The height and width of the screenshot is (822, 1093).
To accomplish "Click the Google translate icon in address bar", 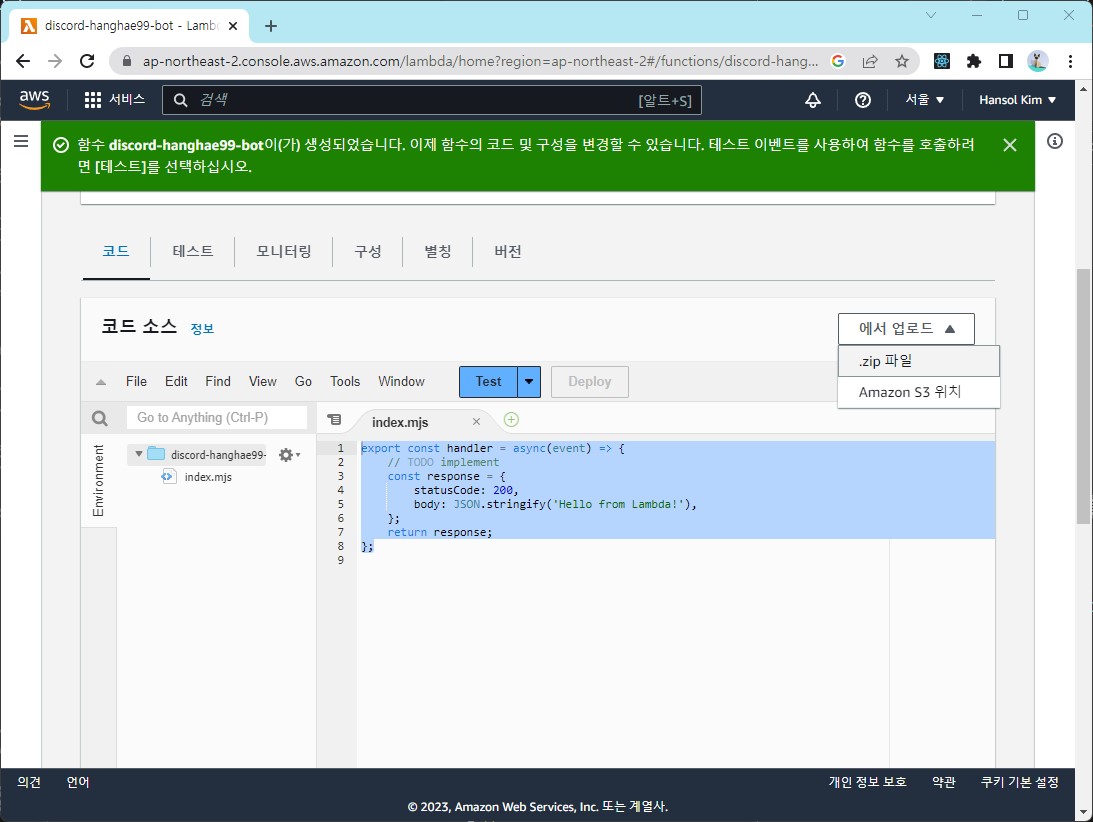I will point(838,61).
